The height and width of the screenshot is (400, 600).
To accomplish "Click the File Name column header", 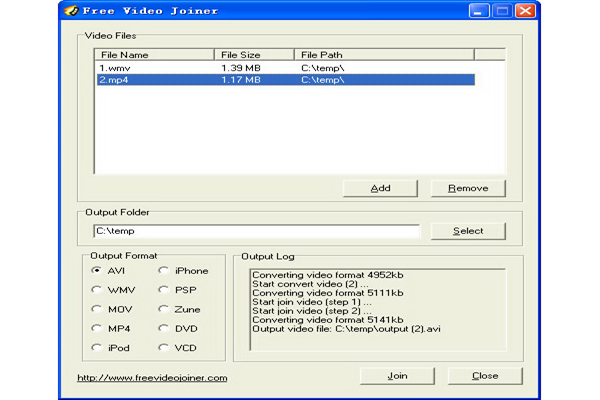I will (153, 54).
